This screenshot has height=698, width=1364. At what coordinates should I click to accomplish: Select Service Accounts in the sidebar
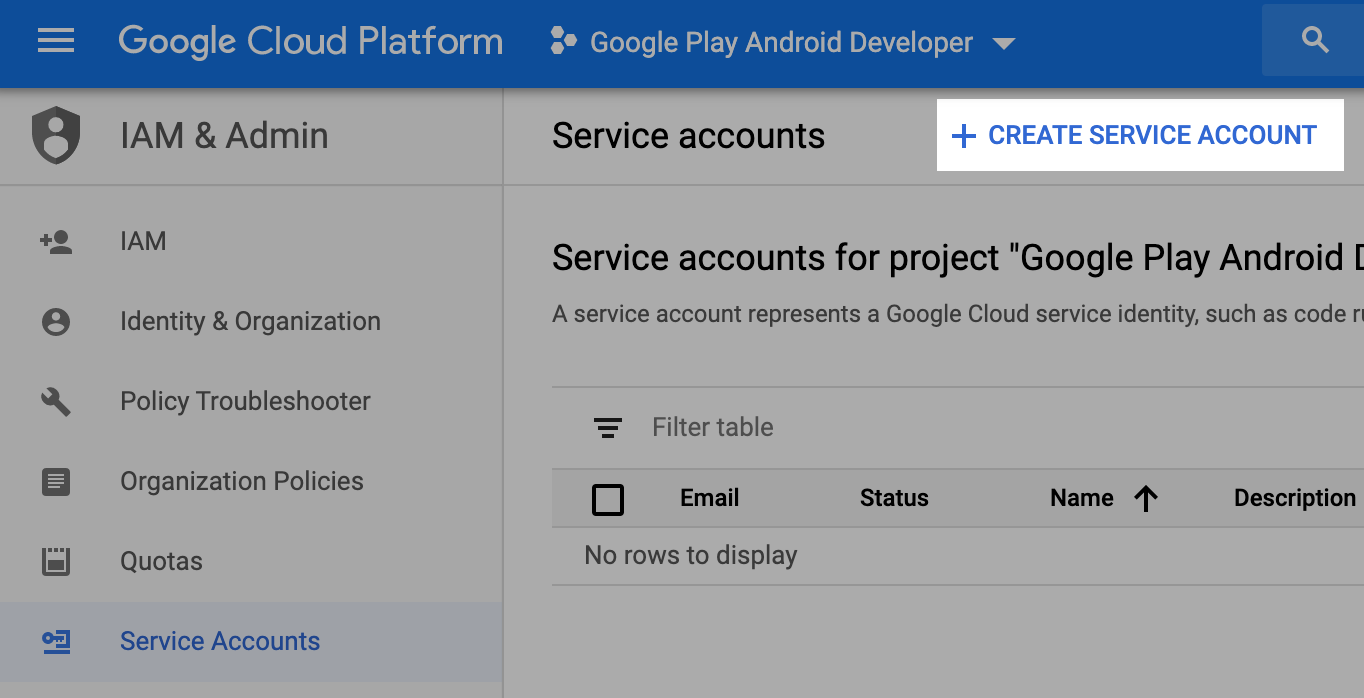pyautogui.click(x=251, y=641)
